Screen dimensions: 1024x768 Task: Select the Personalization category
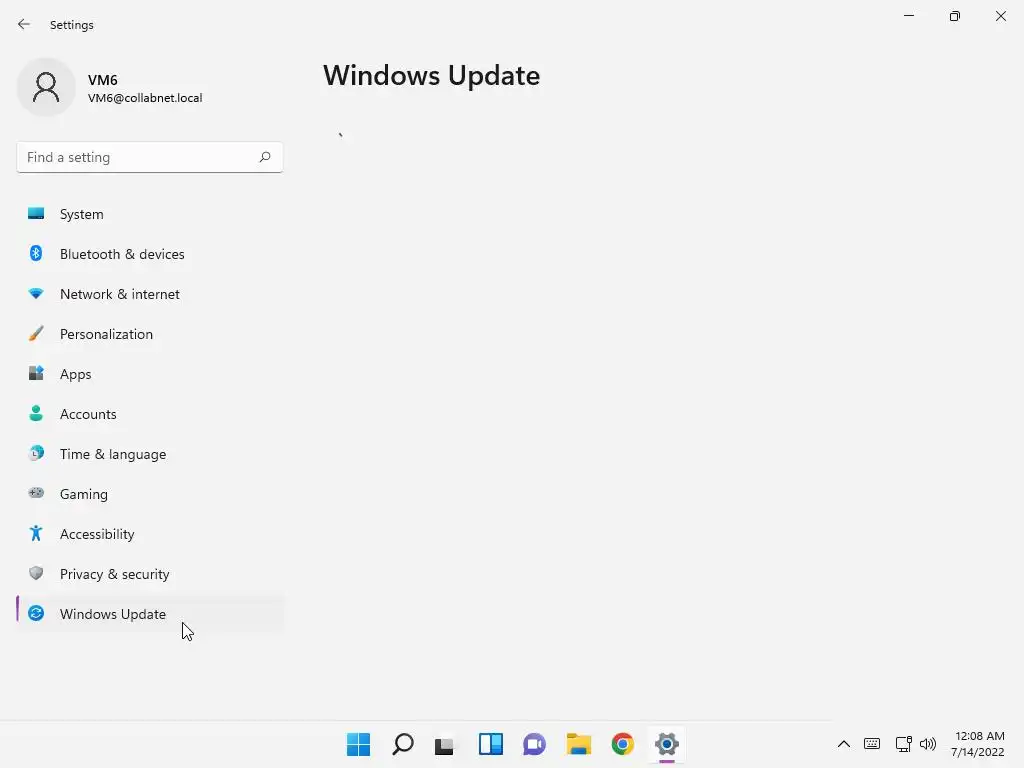(x=150, y=334)
